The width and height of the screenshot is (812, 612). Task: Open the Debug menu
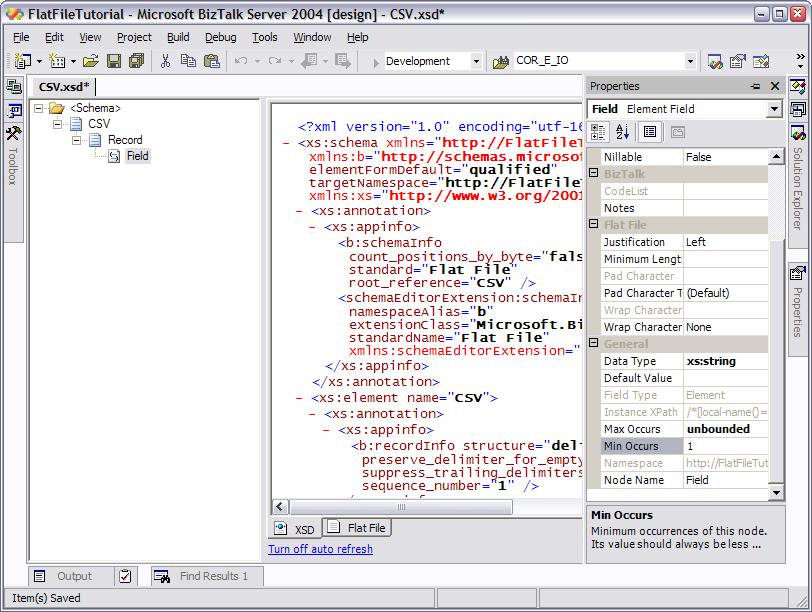point(221,37)
